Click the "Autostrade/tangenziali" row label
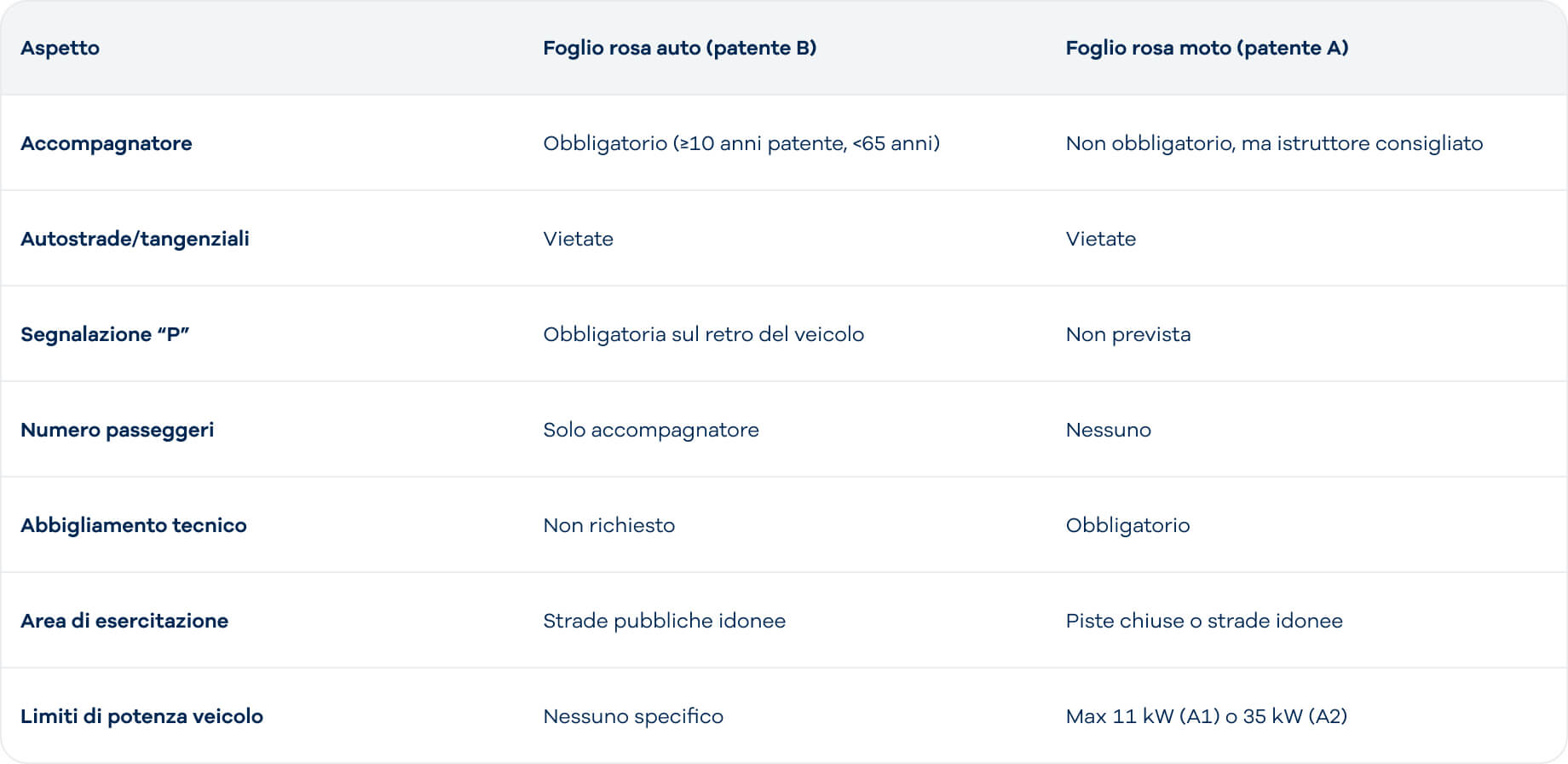Screen dimensions: 1568x764 135,239
